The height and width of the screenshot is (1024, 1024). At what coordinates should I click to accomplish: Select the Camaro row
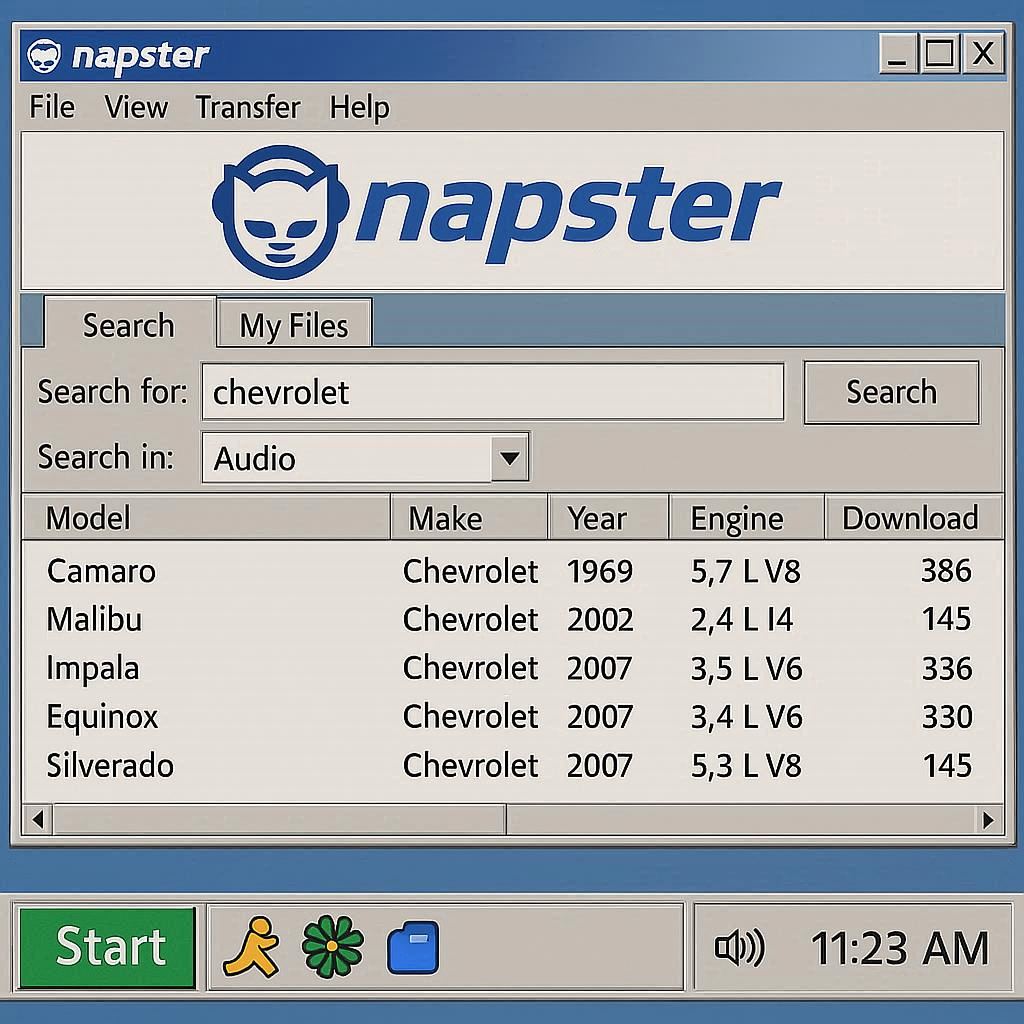coord(511,571)
